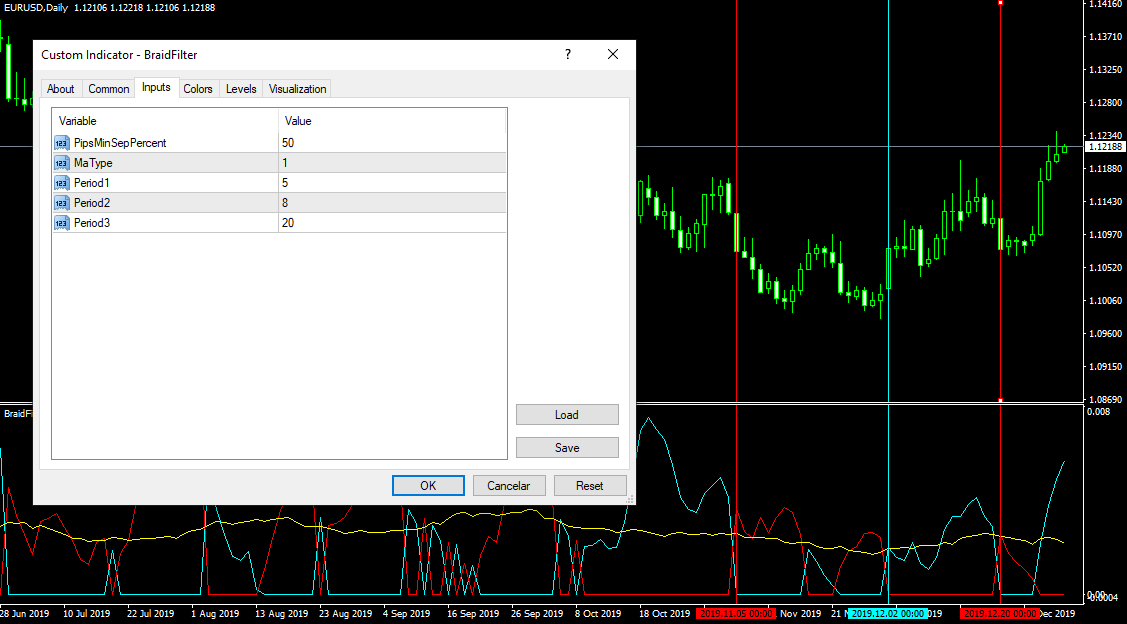This screenshot has height=624, width=1127.
Task: Click the MaType variable icon
Action: click(62, 163)
